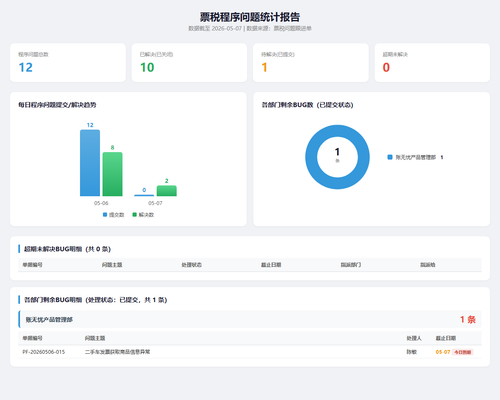Click the department remaining BUG donut chart title

click(307, 105)
